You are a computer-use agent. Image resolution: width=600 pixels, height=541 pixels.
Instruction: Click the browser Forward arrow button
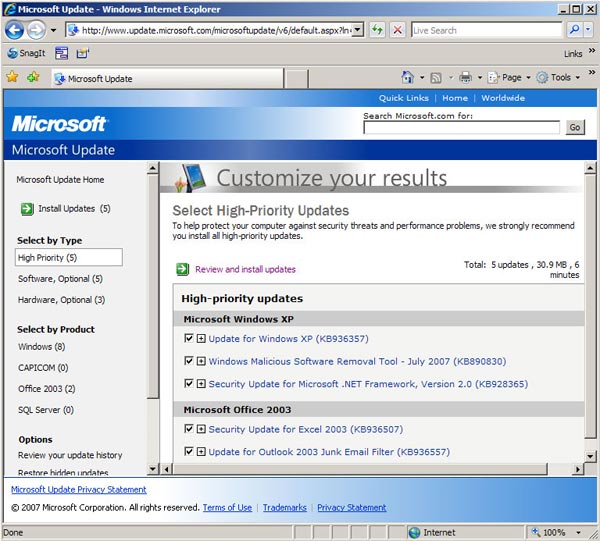[x=36, y=30]
